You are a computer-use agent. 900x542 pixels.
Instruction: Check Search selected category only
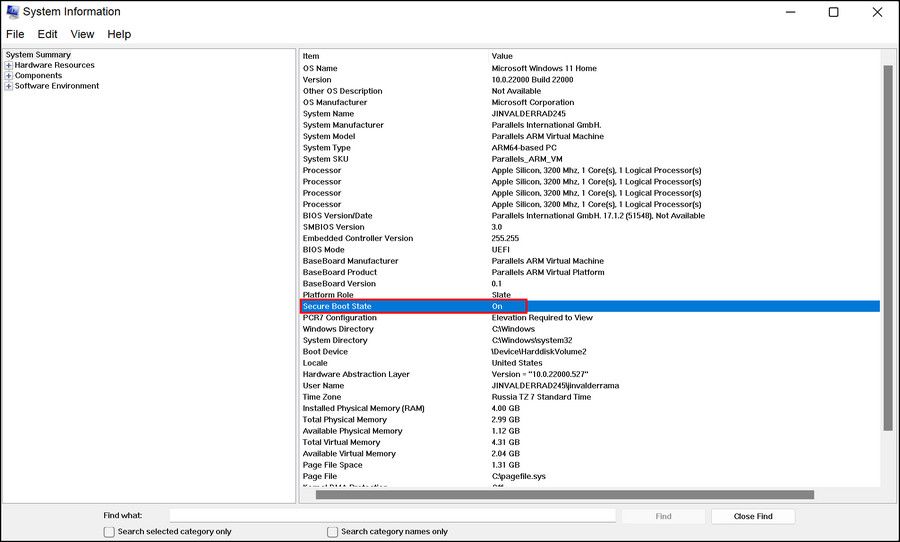[109, 532]
